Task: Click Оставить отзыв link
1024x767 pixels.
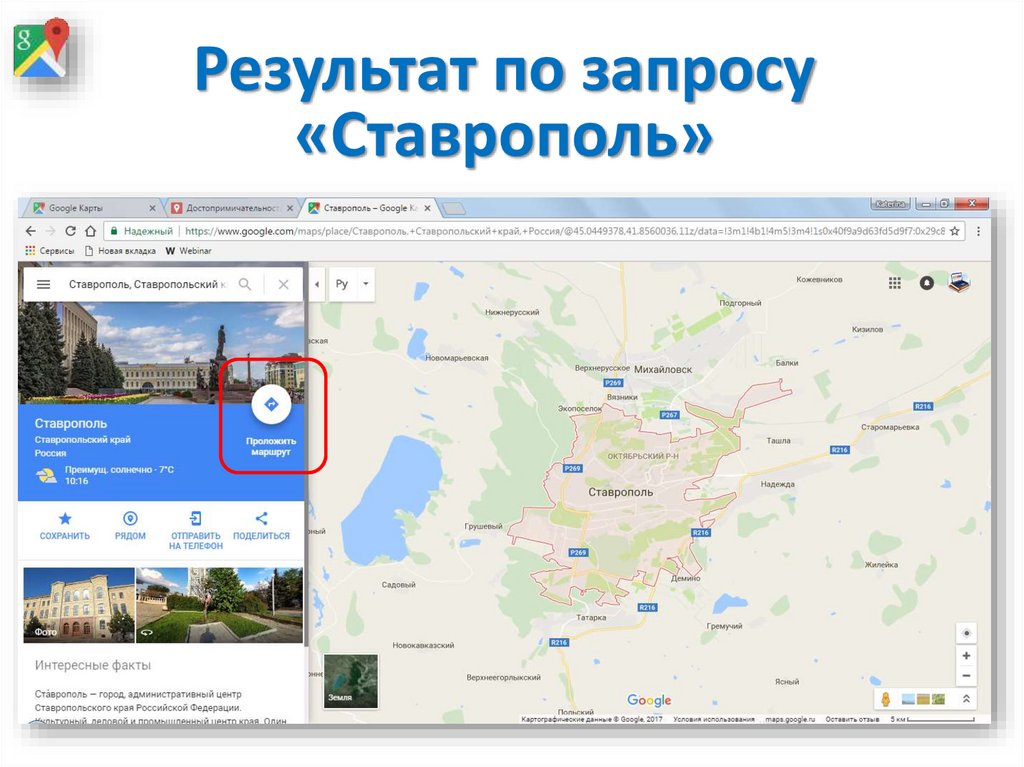Action: pyautogui.click(x=852, y=719)
